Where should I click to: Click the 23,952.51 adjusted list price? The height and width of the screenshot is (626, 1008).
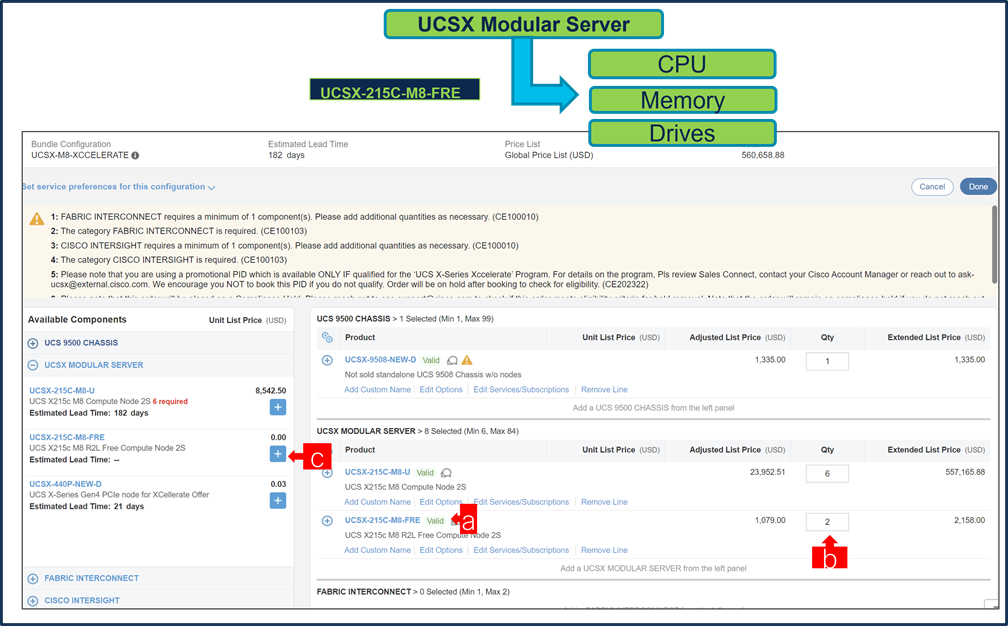768,472
